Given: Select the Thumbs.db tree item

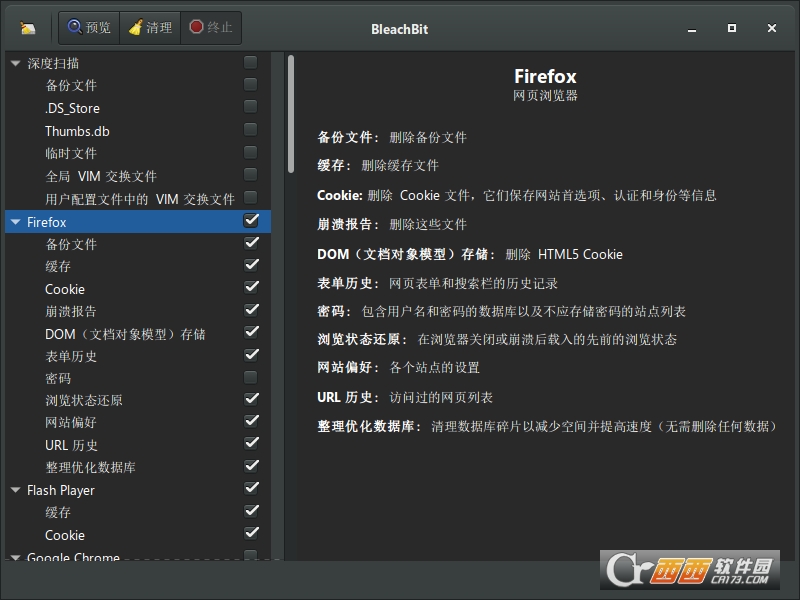Looking at the screenshot, I should 77,131.
